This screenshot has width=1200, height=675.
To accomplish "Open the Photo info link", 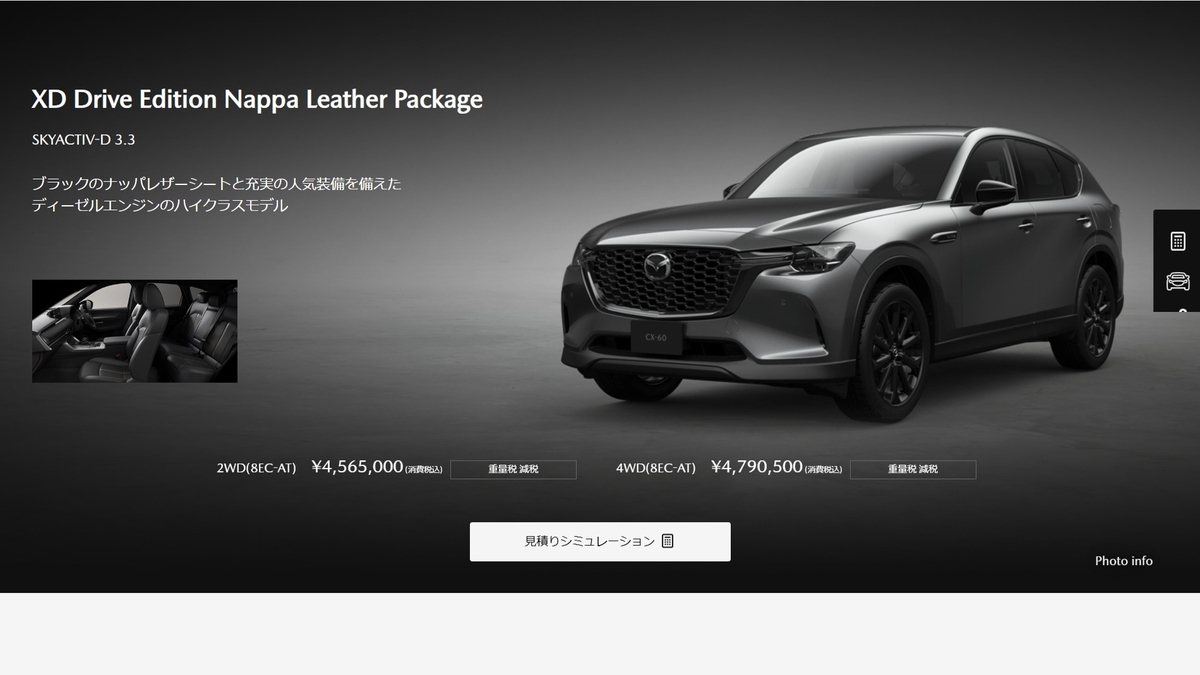I will click(1124, 561).
